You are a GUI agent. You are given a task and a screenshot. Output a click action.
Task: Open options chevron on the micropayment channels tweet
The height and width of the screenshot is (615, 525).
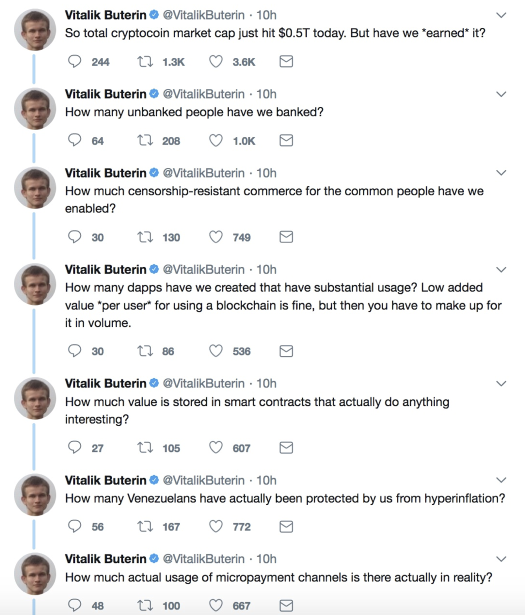501,559
